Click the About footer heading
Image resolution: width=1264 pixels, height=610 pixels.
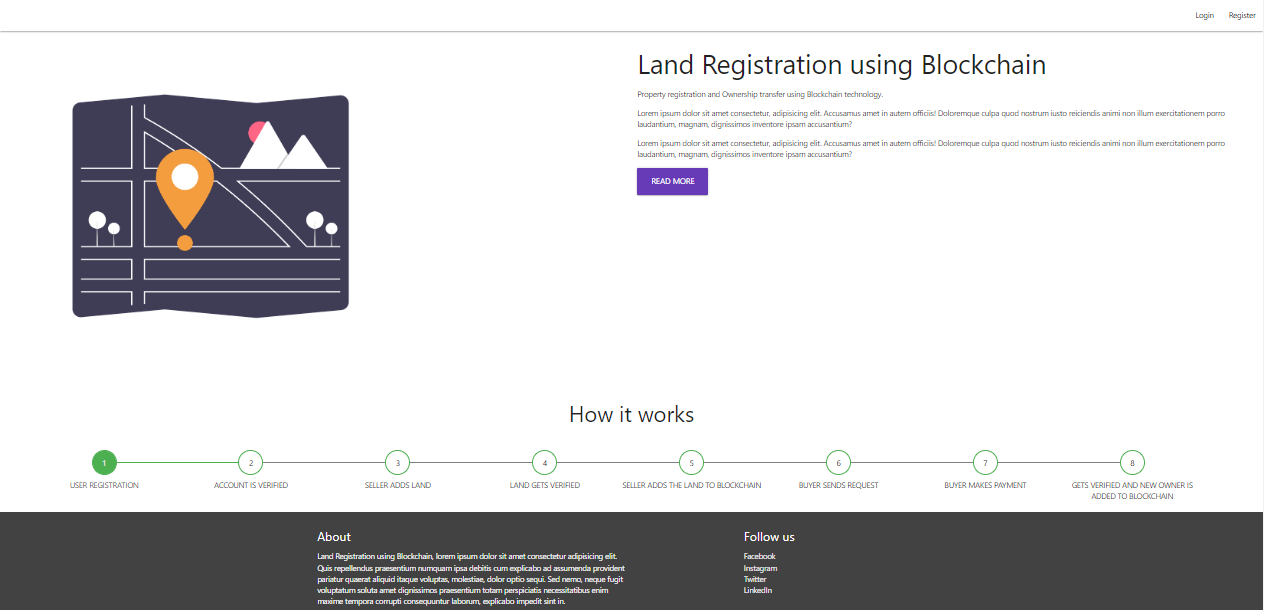pyautogui.click(x=334, y=537)
